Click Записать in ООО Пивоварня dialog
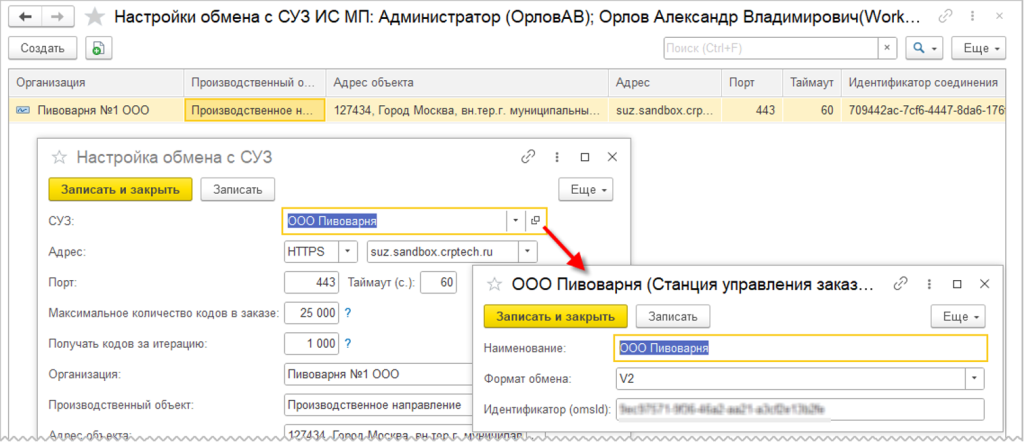This screenshot has width=1024, height=442. pos(673,316)
